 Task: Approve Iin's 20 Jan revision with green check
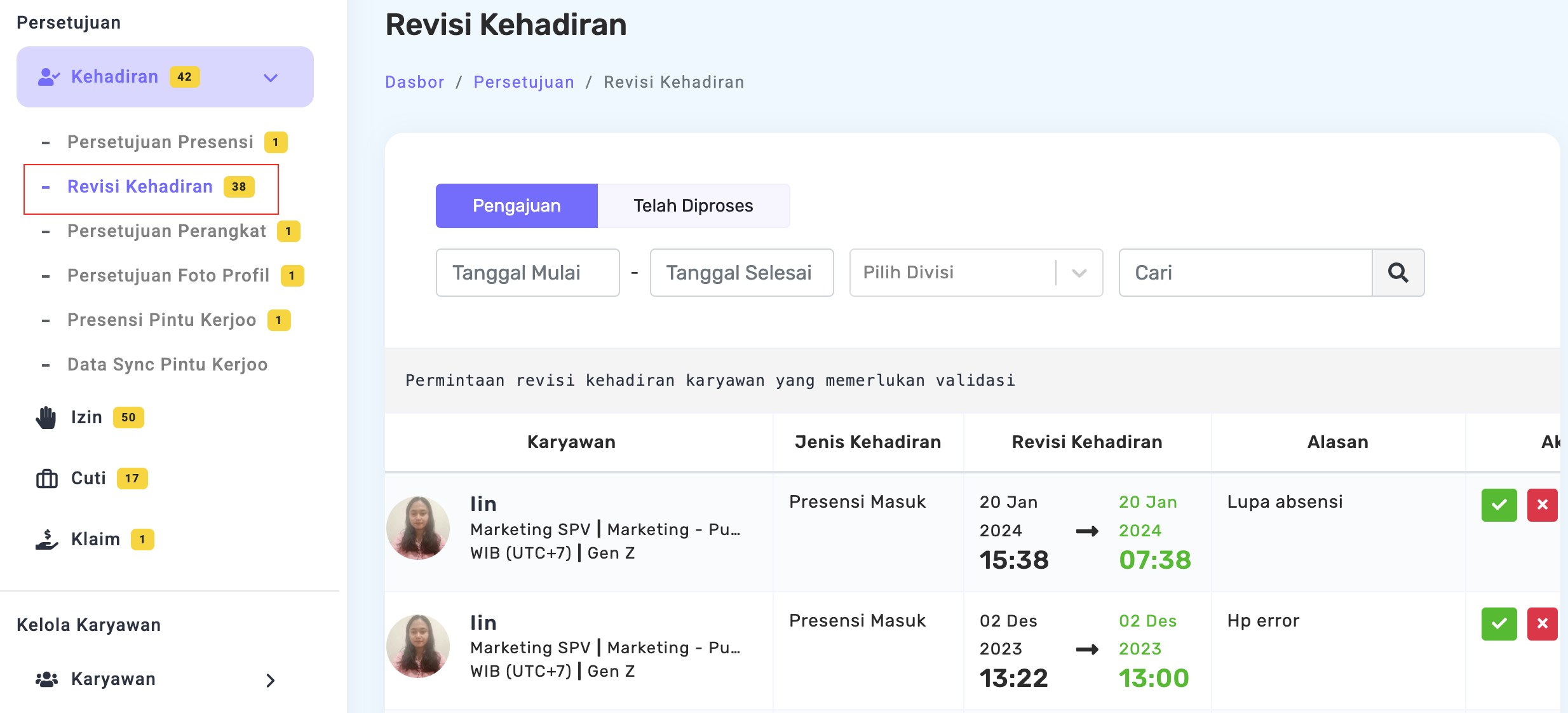1499,505
